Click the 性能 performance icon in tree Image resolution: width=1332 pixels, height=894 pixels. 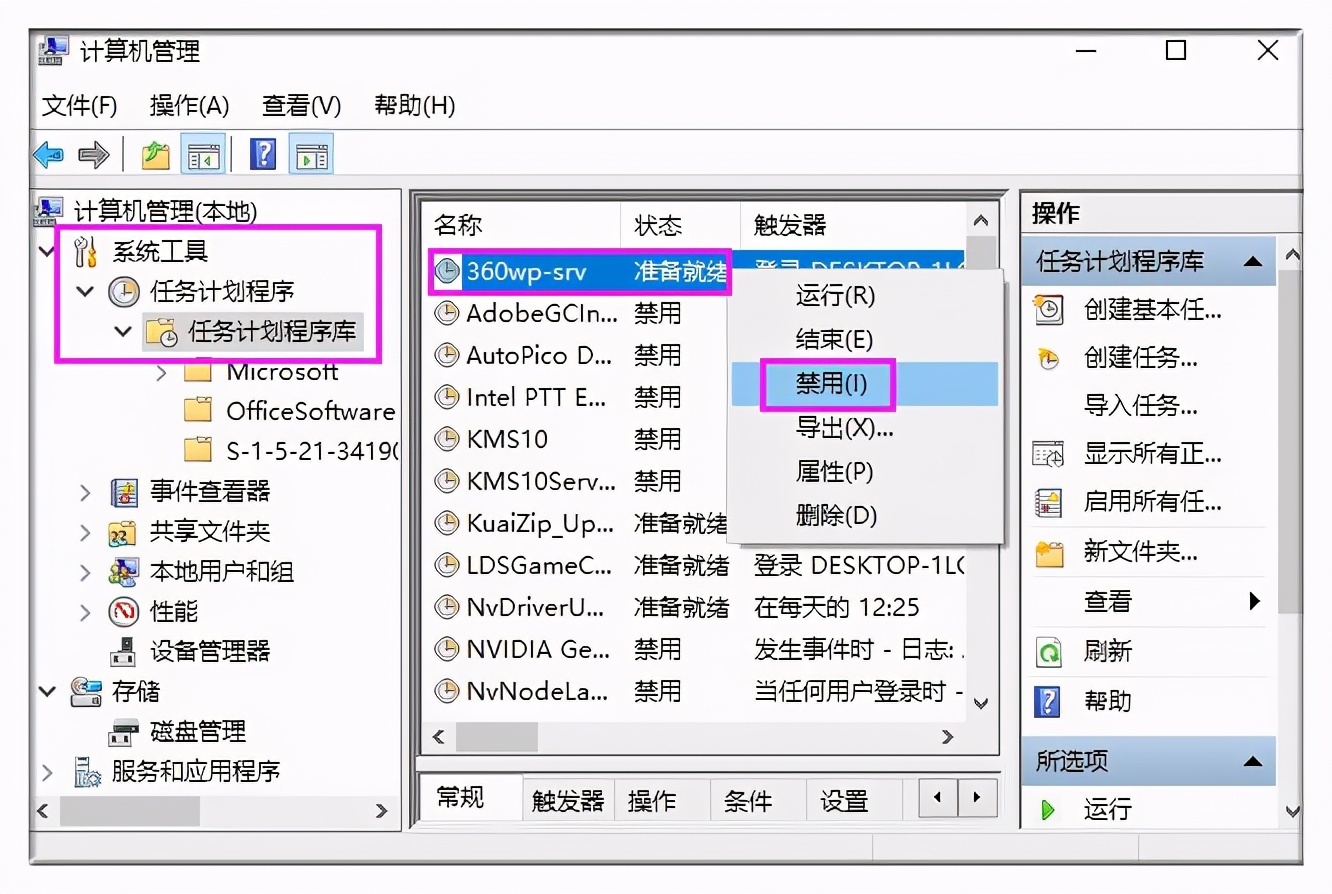pos(123,611)
